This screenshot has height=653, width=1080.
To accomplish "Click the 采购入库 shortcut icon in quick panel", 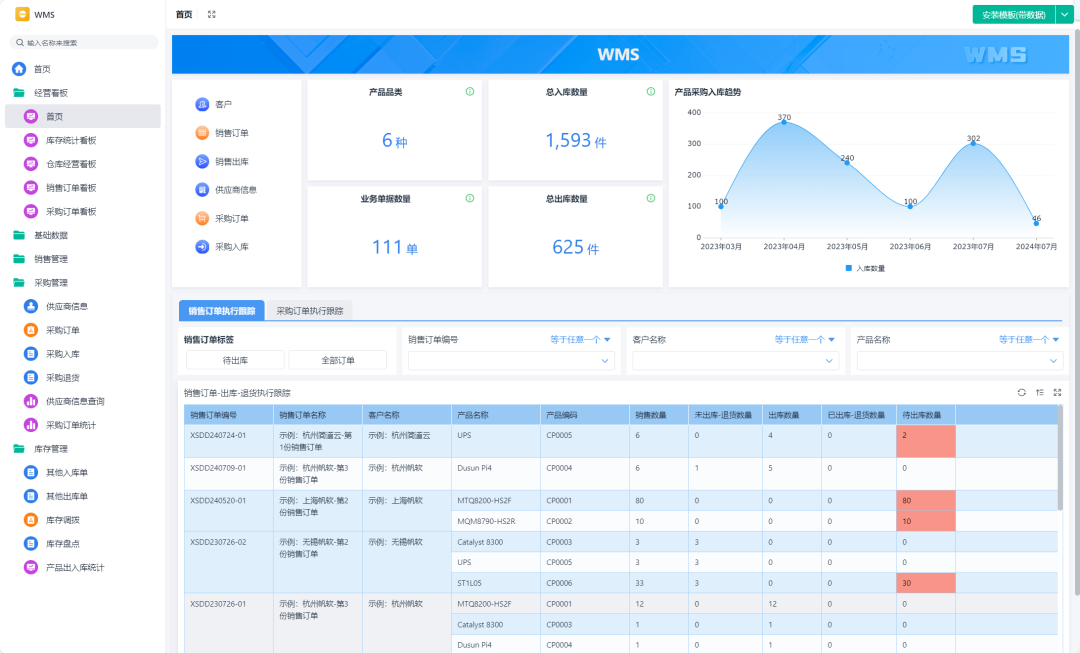I will (x=202, y=246).
